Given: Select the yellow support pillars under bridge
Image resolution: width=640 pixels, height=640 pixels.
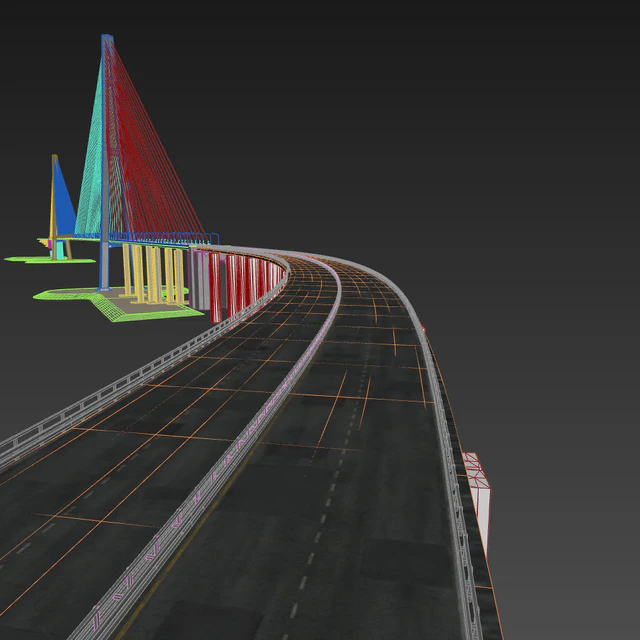Looking at the screenshot, I should point(153,274).
